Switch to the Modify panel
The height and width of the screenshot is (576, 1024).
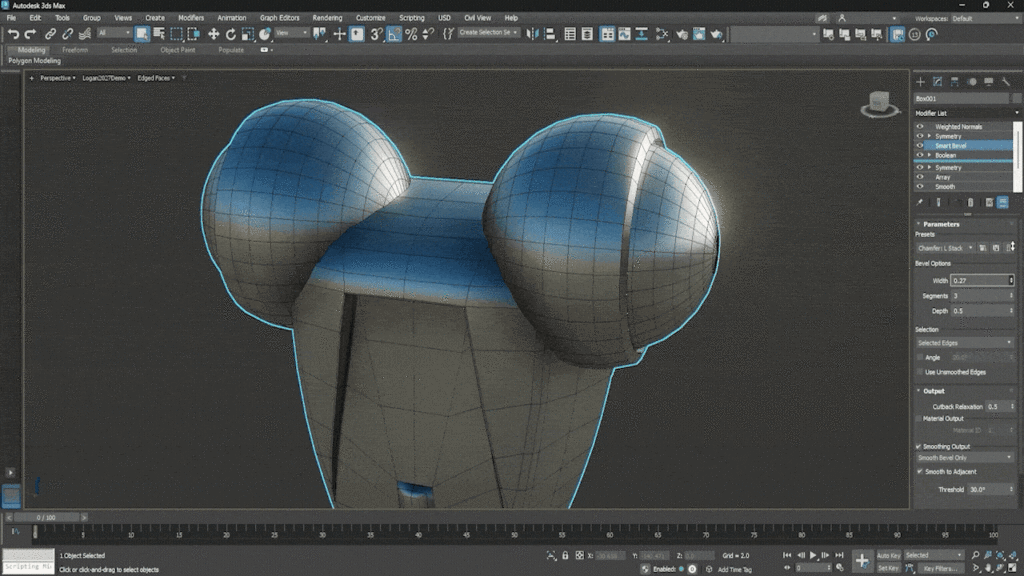[x=937, y=81]
